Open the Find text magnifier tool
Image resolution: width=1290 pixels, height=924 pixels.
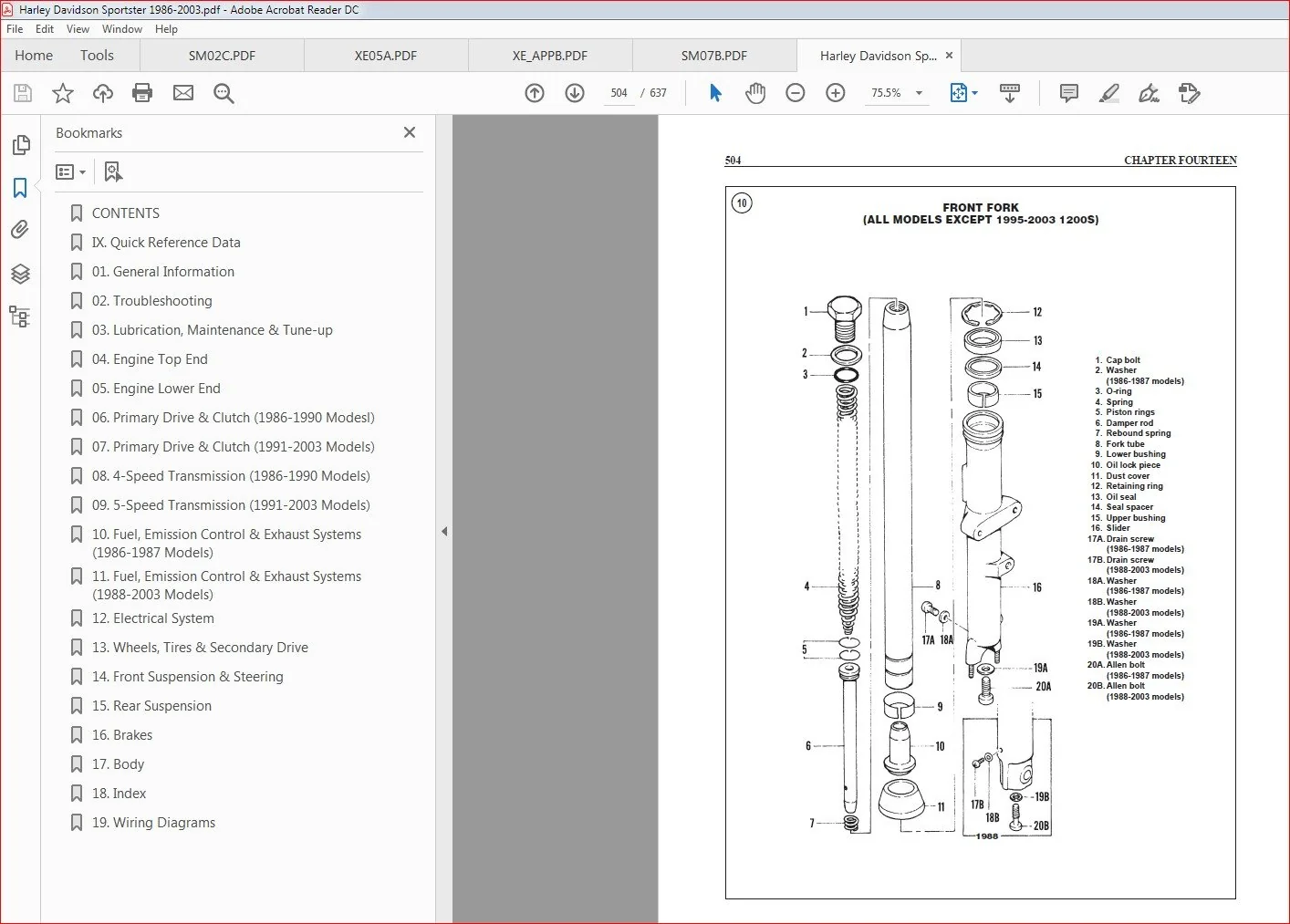pyautogui.click(x=224, y=93)
